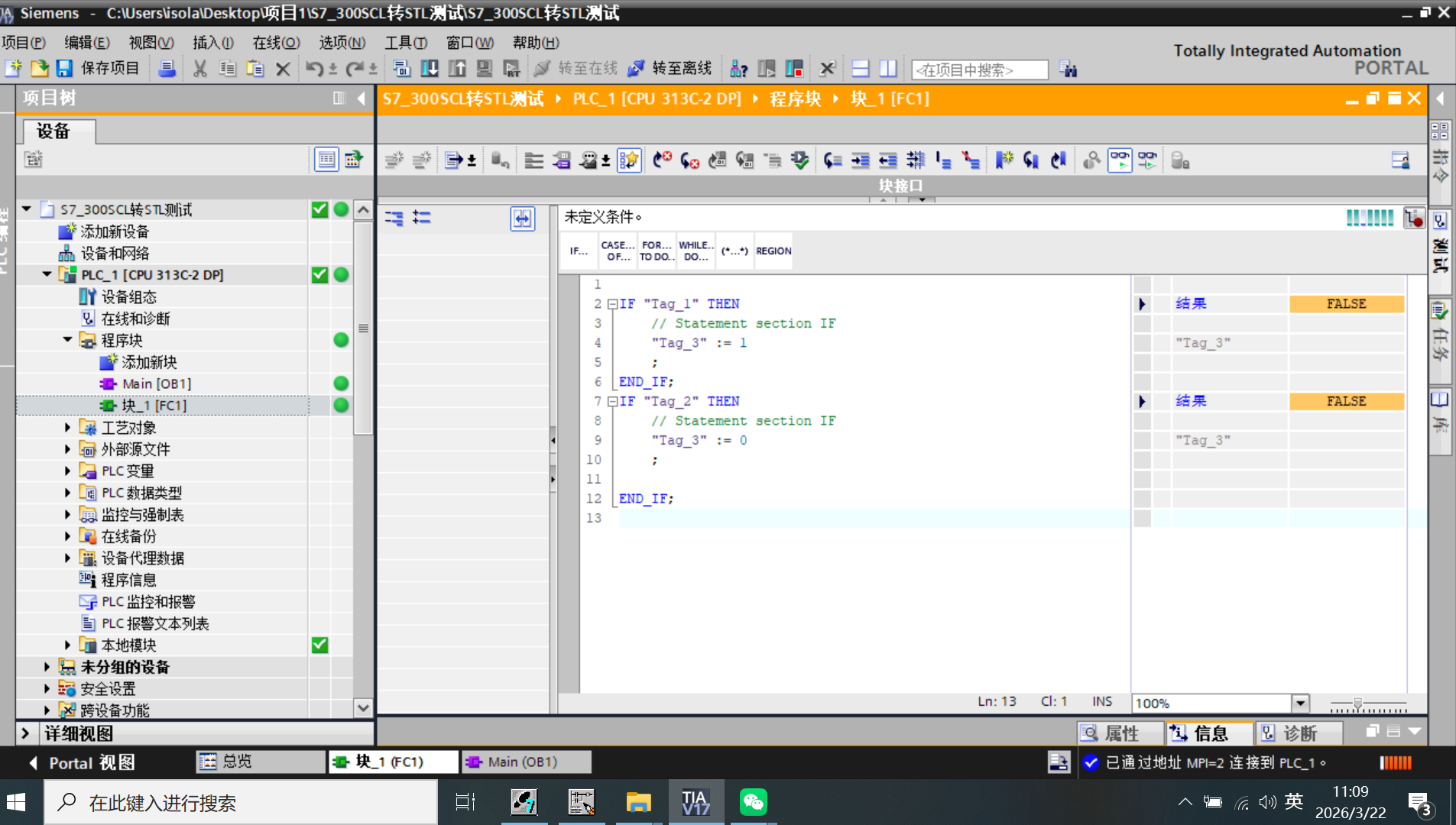Screen dimensions: 1456x825
Task: Expand the PLC 变量 tree folder
Action: 68,471
